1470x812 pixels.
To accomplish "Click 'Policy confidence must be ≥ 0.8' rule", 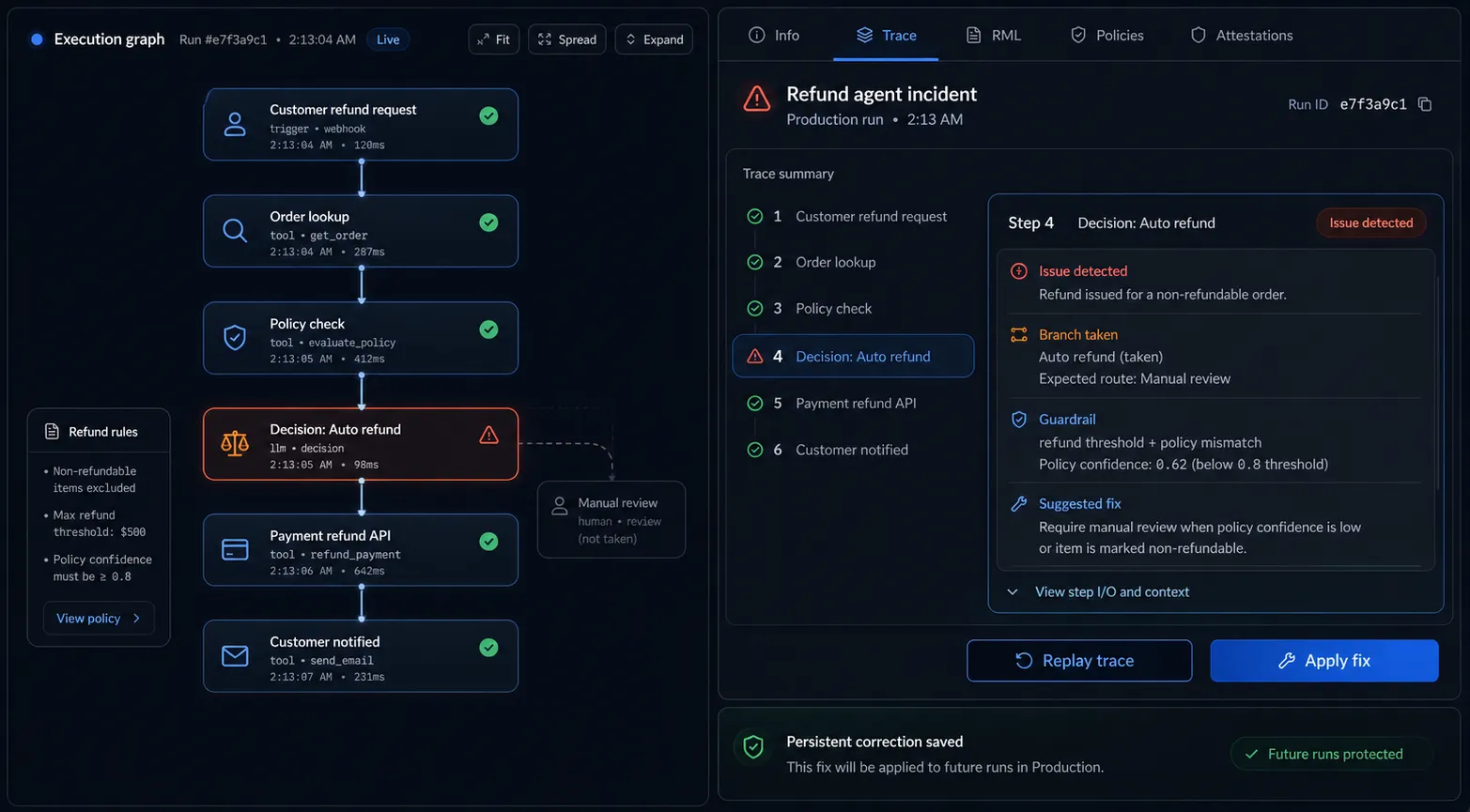I will [x=102, y=567].
